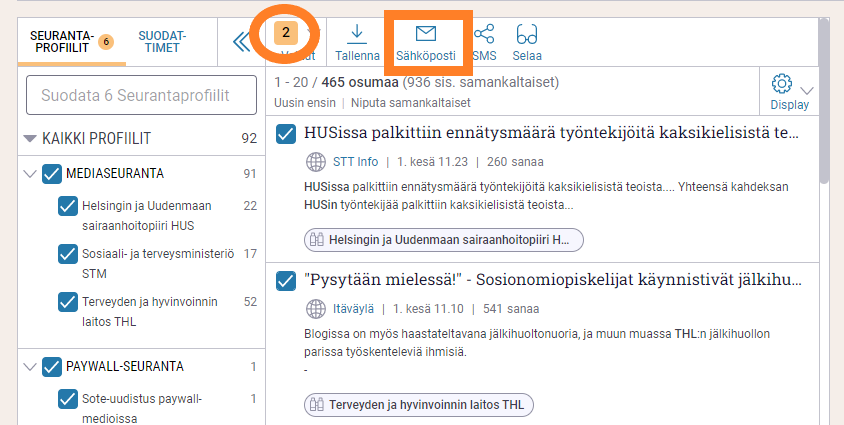The width and height of the screenshot is (844, 425).
Task: Click the Sähköposti email icon
Action: click(x=425, y=35)
